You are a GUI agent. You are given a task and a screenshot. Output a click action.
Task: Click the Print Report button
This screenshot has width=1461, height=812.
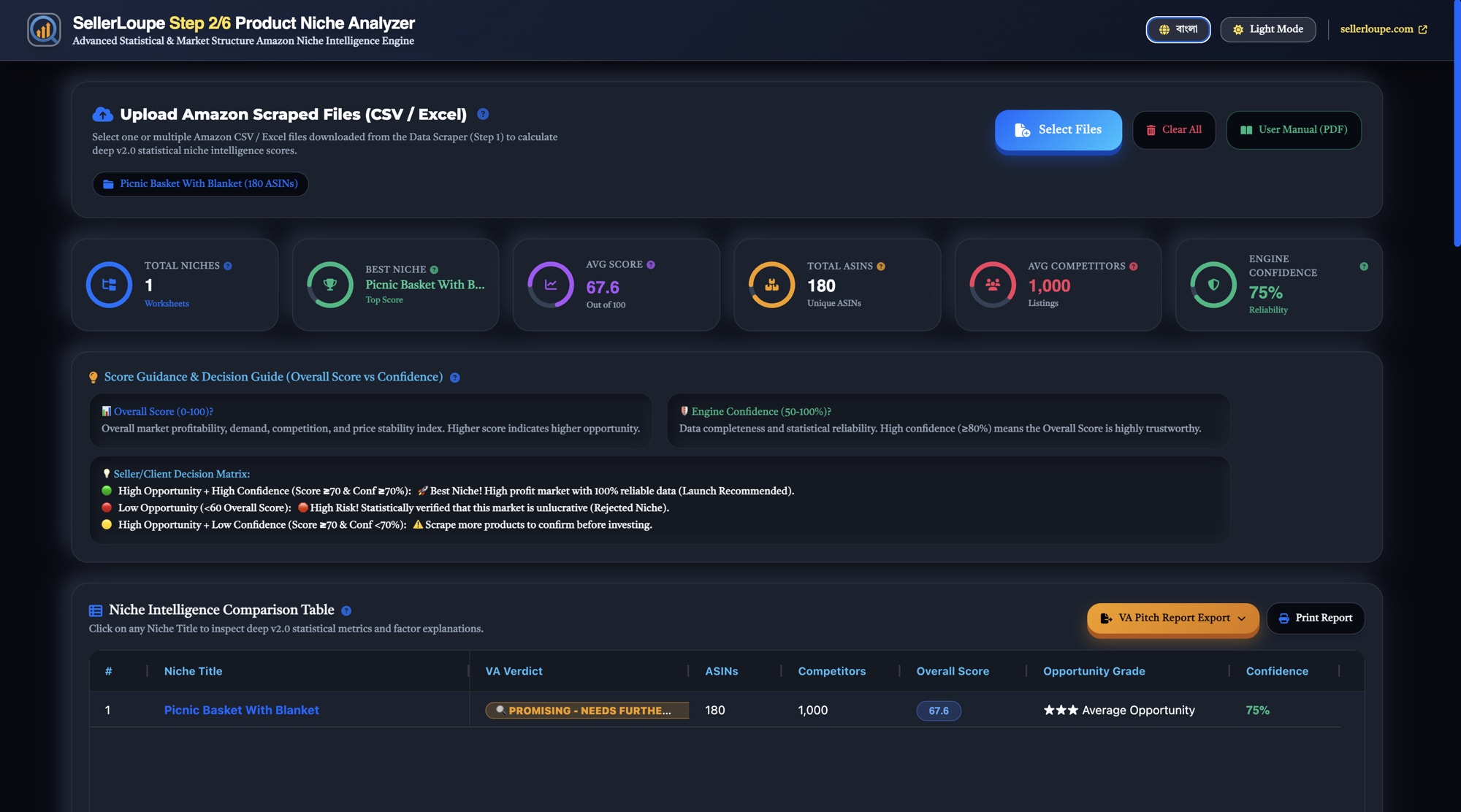click(1316, 618)
